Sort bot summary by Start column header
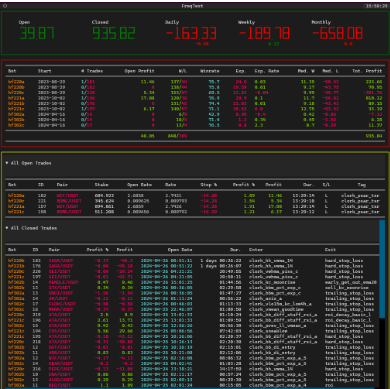Screen dimensions: 390x389 (44, 71)
